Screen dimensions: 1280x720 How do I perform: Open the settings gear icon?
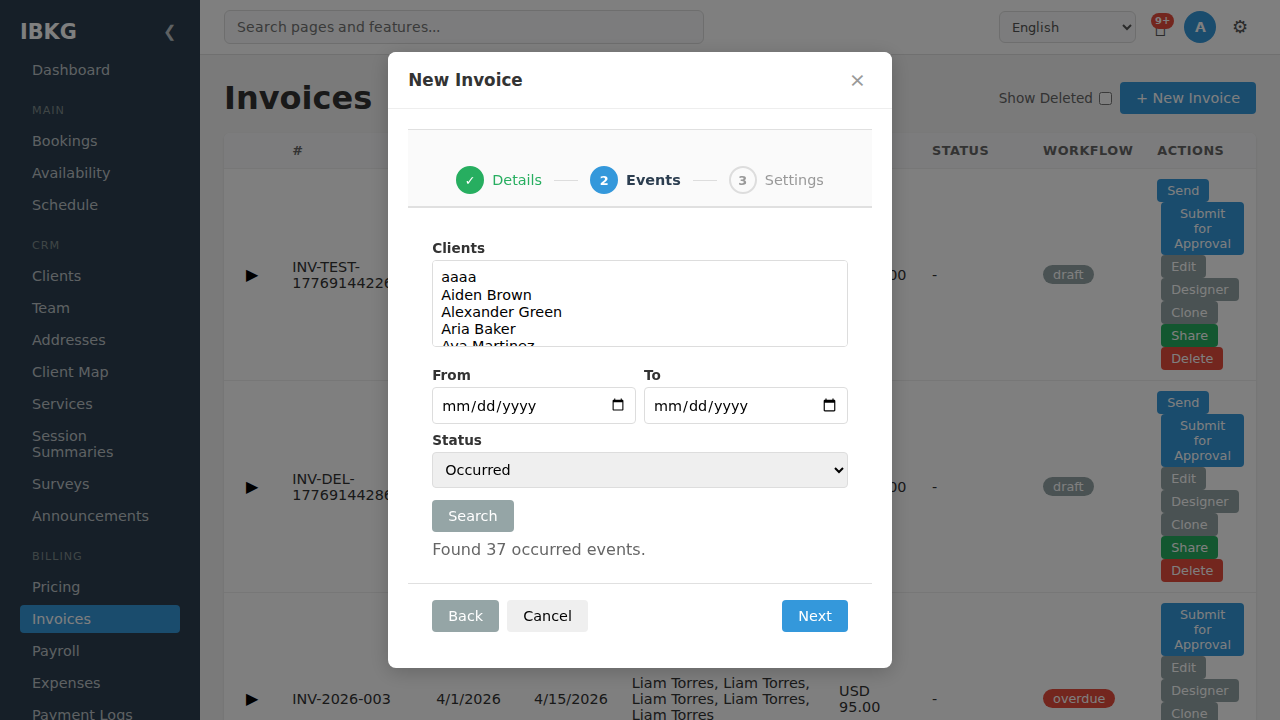point(1240,27)
